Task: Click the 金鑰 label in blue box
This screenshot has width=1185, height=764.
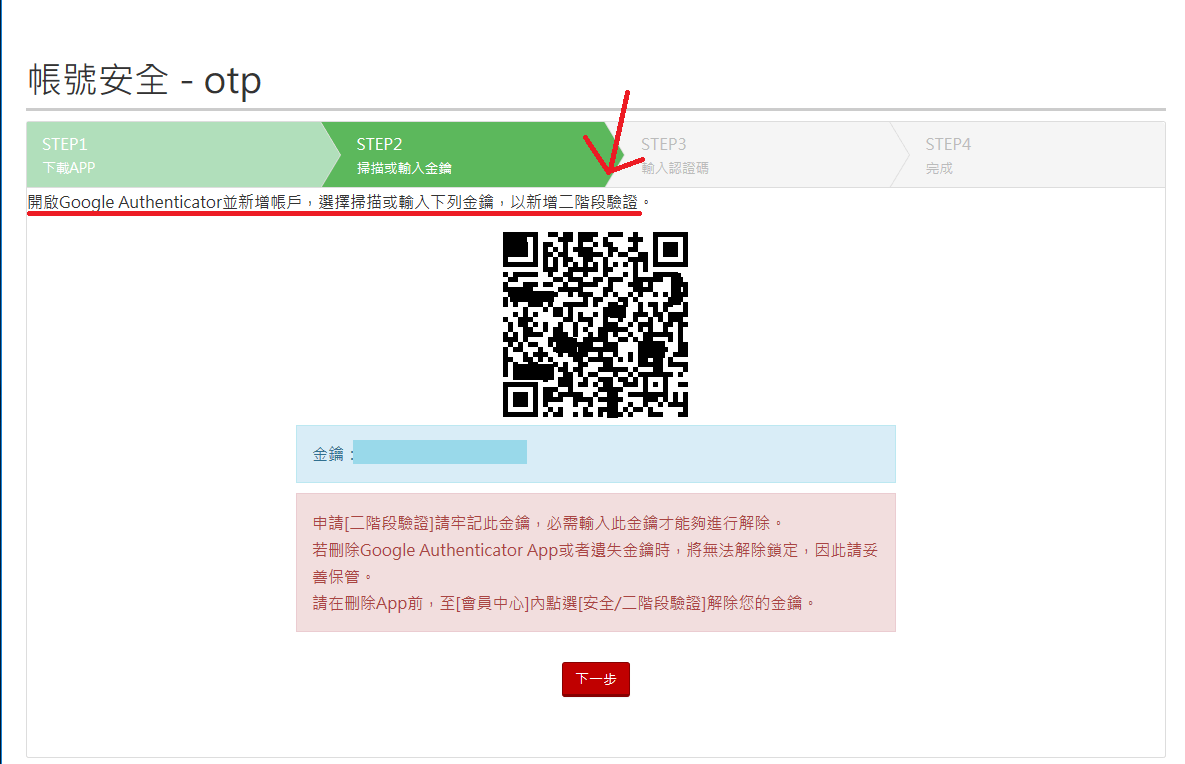Action: tap(328, 454)
